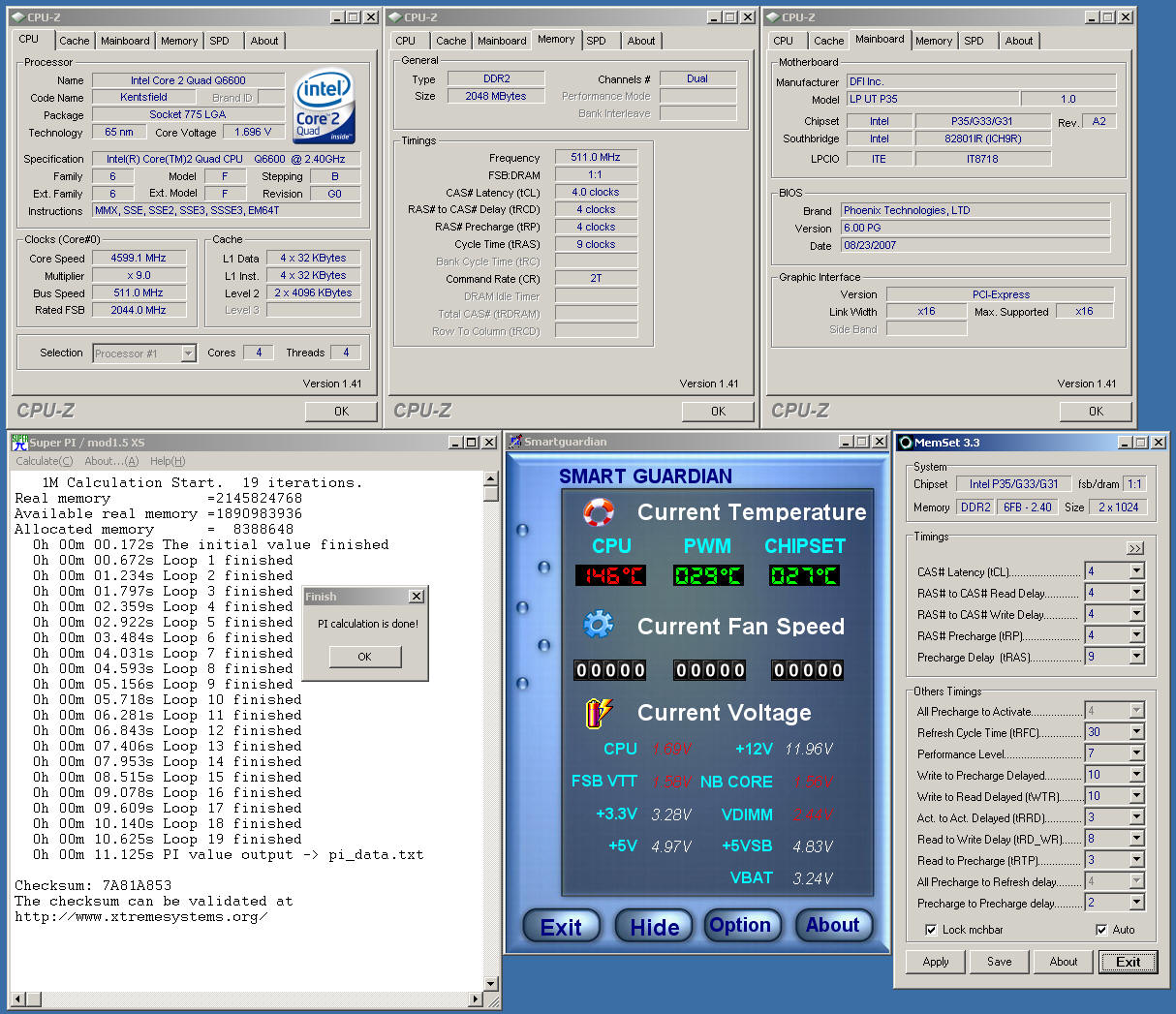Click the CPU temperature LED readout
The image size is (1176, 1014).
tap(610, 575)
